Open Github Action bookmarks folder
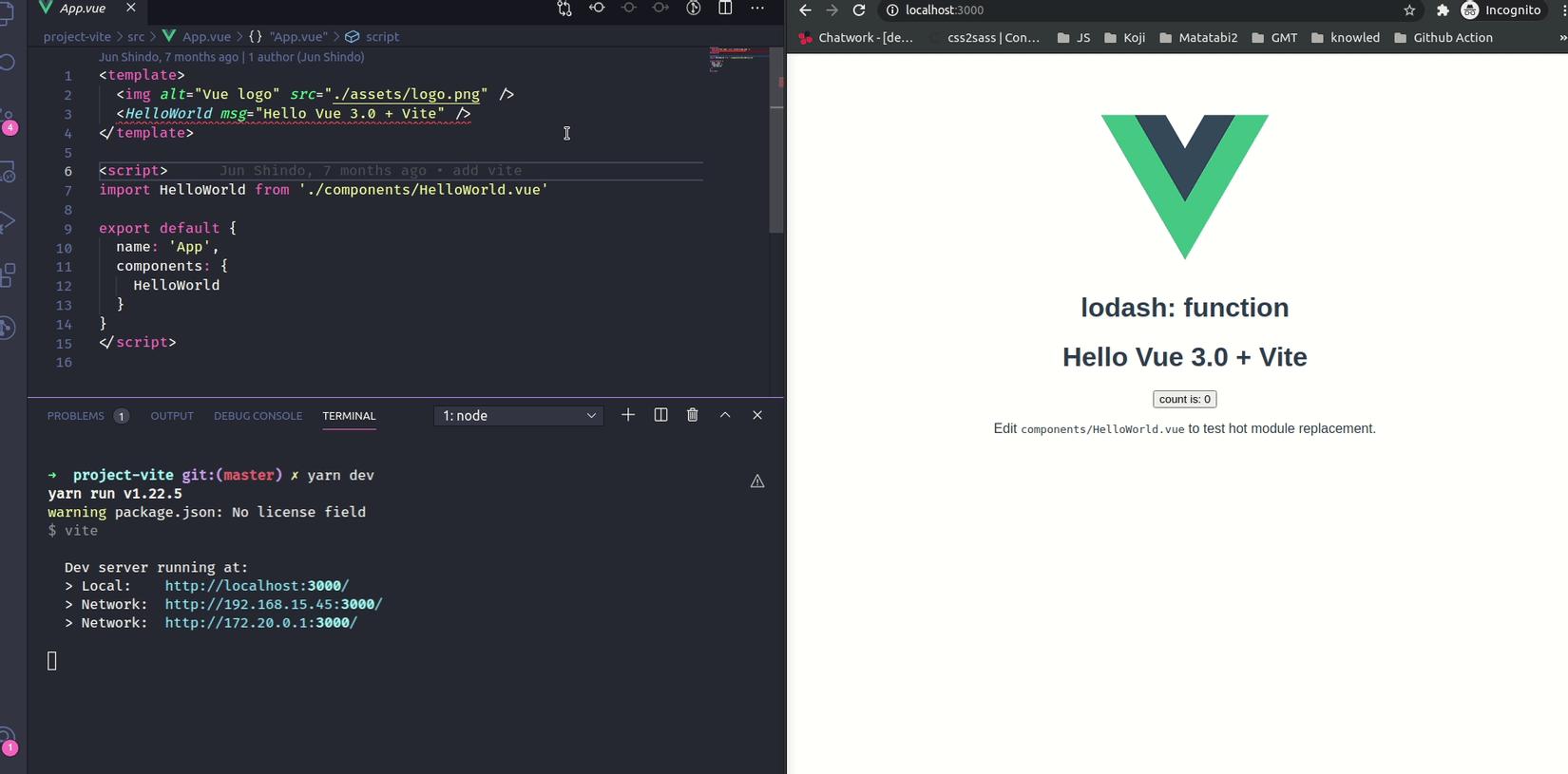The width and height of the screenshot is (1568, 774). 1444,38
